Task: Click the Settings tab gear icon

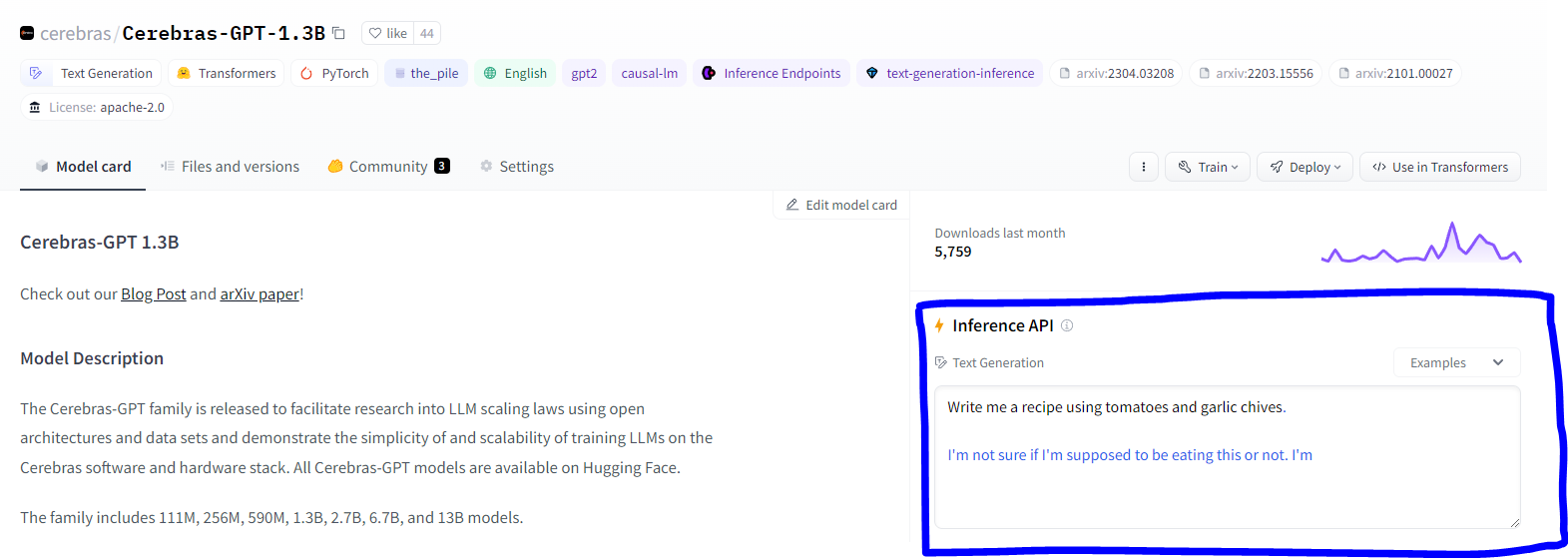Action: tap(486, 166)
